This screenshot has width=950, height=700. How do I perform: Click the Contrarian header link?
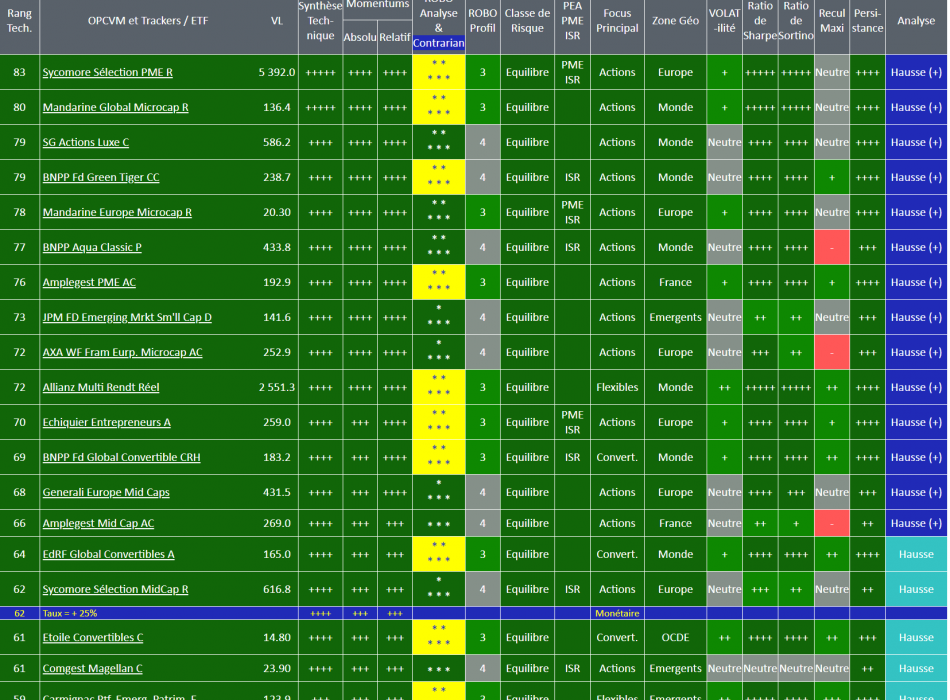pos(439,43)
